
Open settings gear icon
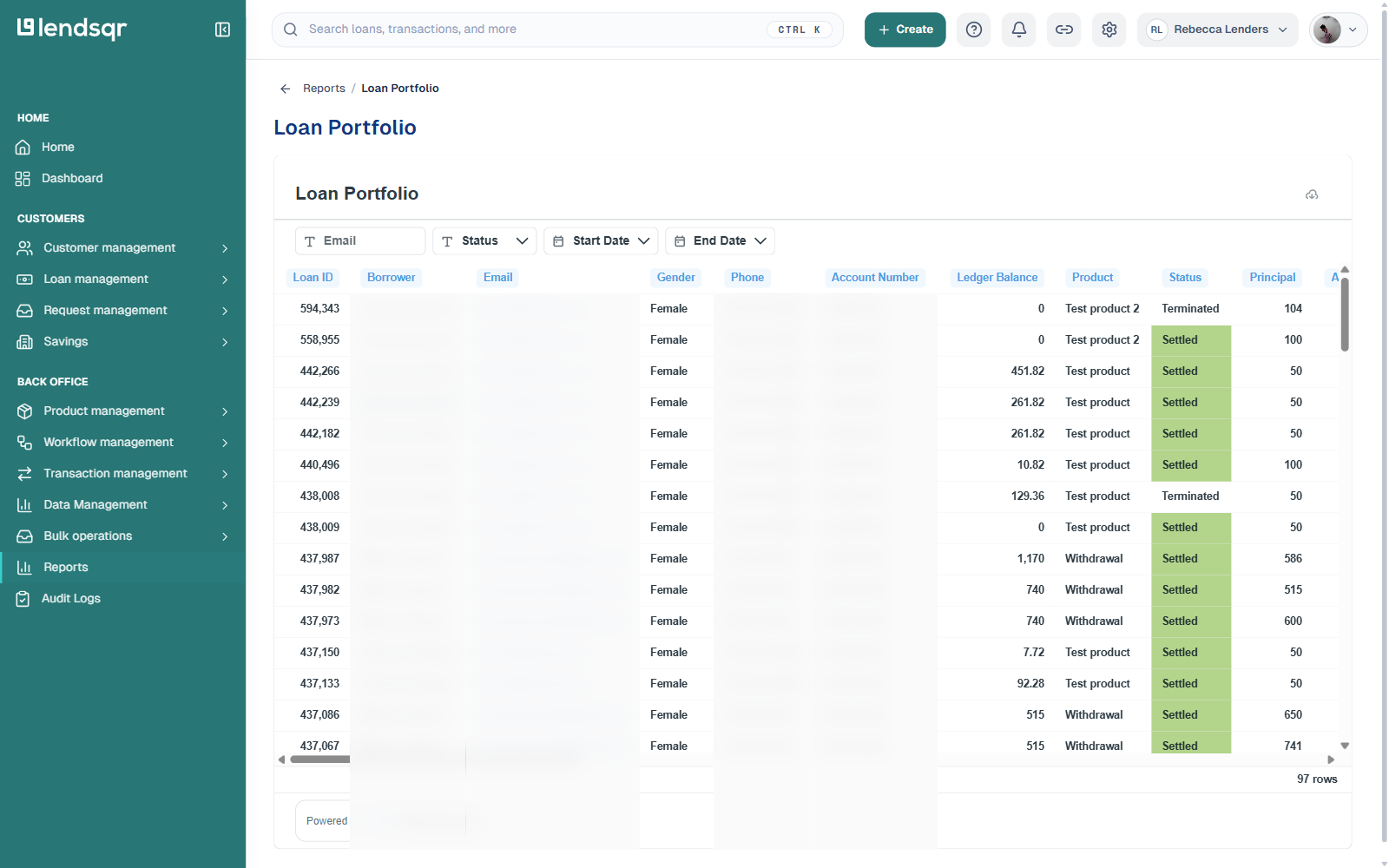tap(1109, 30)
